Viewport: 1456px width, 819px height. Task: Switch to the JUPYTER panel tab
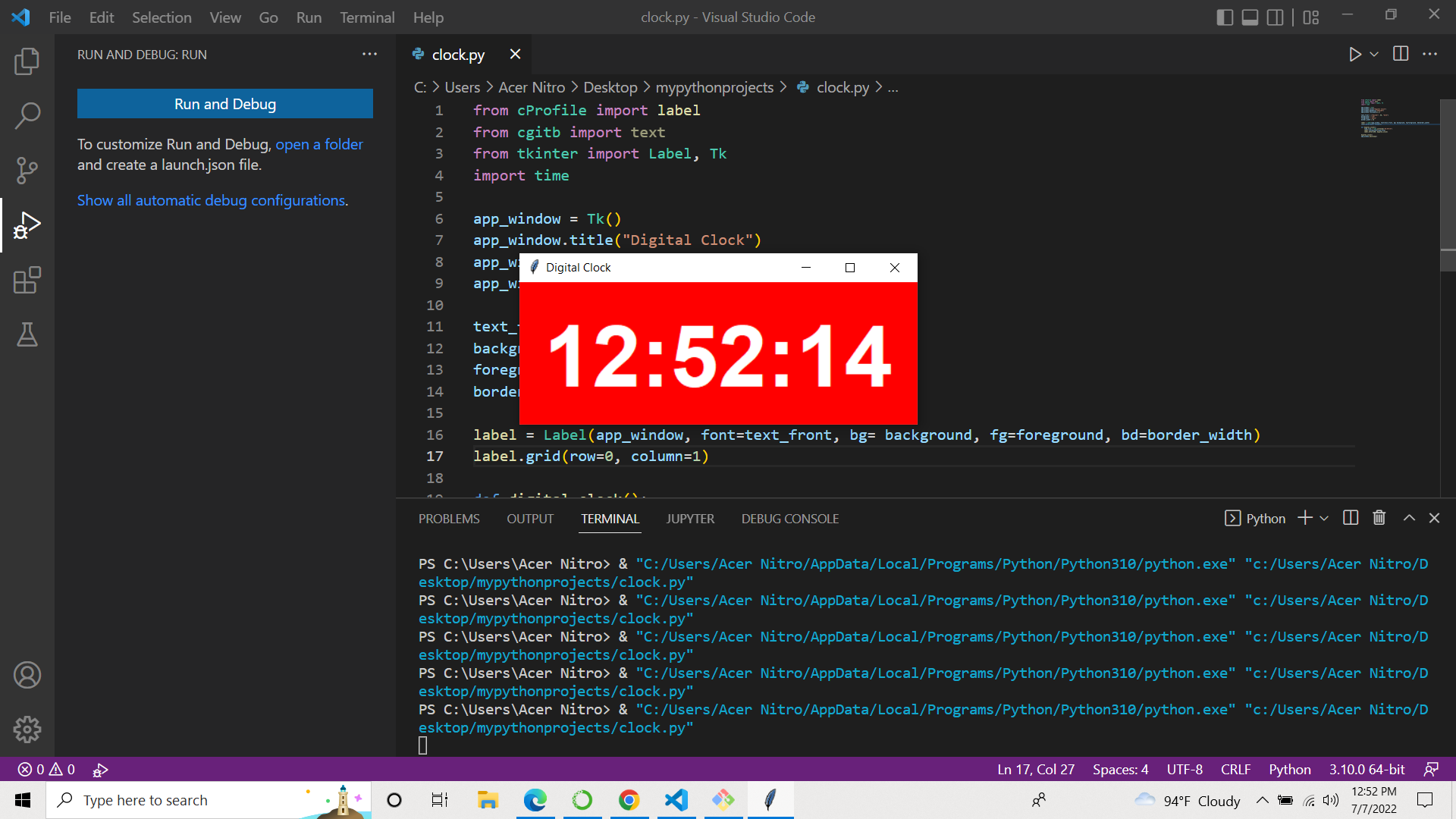click(690, 519)
